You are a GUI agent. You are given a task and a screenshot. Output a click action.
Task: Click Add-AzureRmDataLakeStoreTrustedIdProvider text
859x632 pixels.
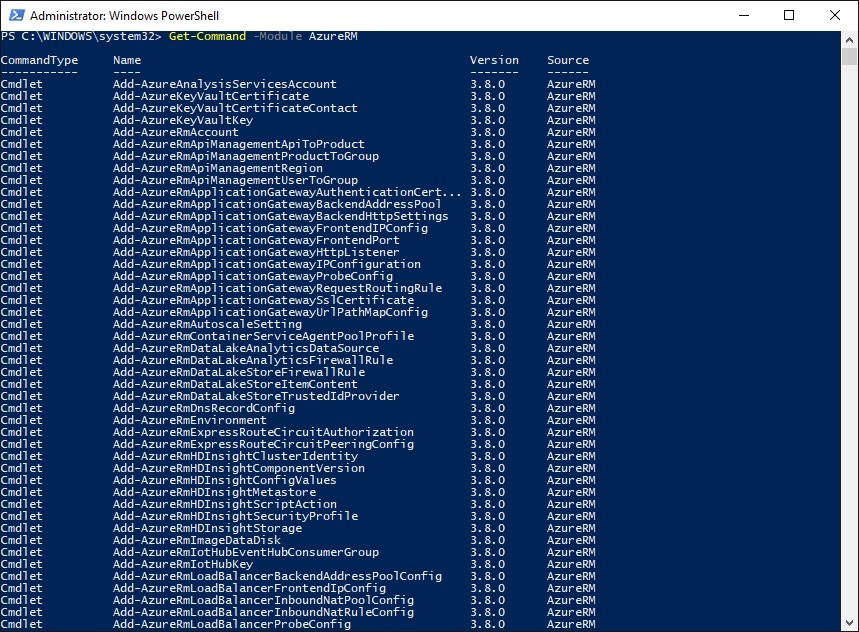(256, 398)
